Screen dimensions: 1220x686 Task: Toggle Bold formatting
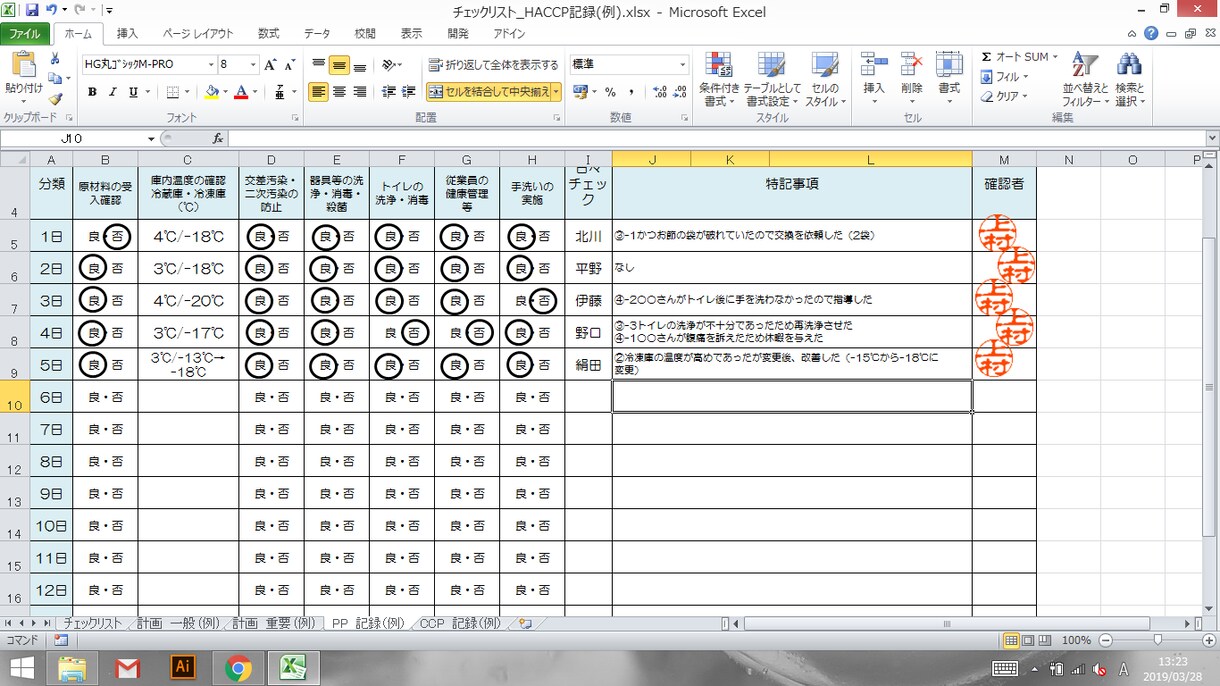pos(92,92)
